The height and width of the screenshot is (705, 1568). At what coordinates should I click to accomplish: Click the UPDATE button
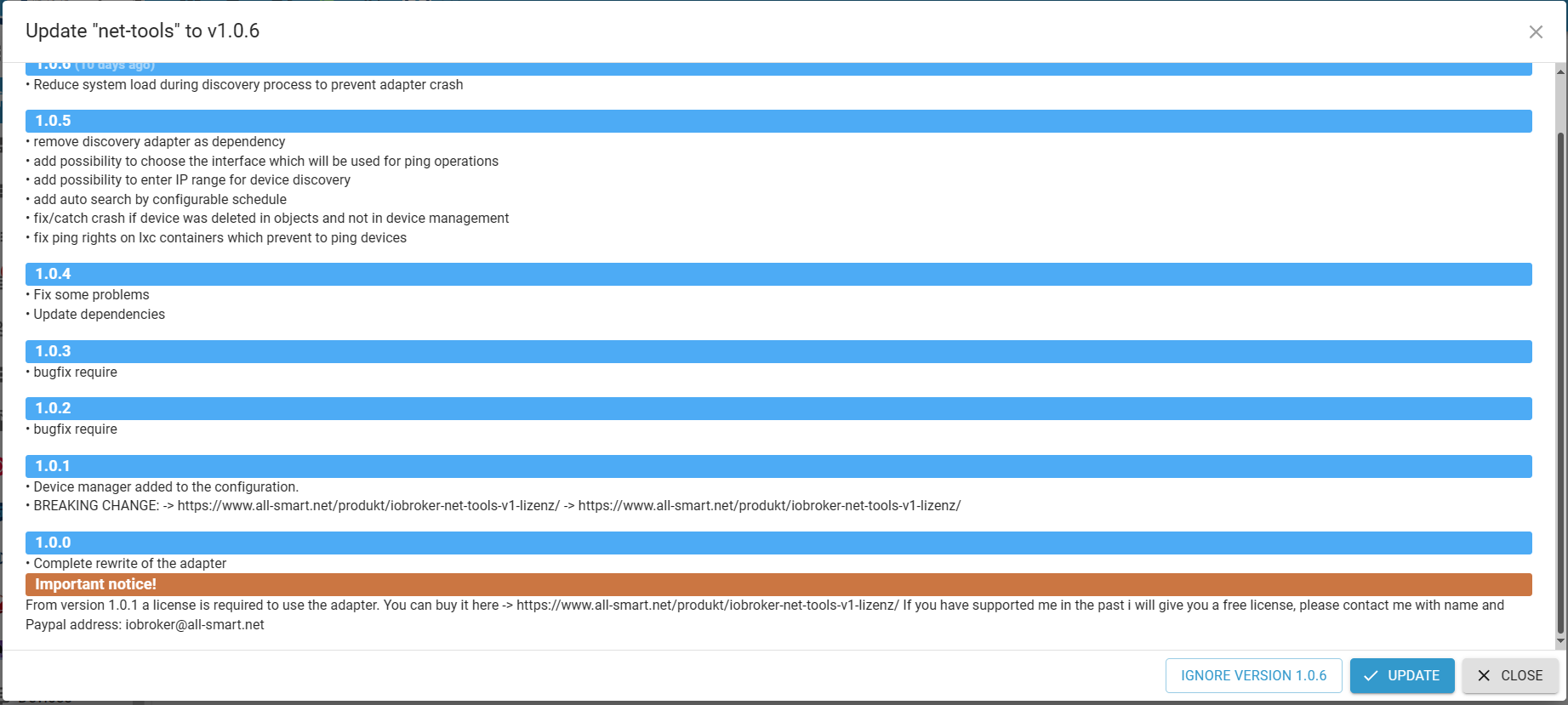(1402, 675)
